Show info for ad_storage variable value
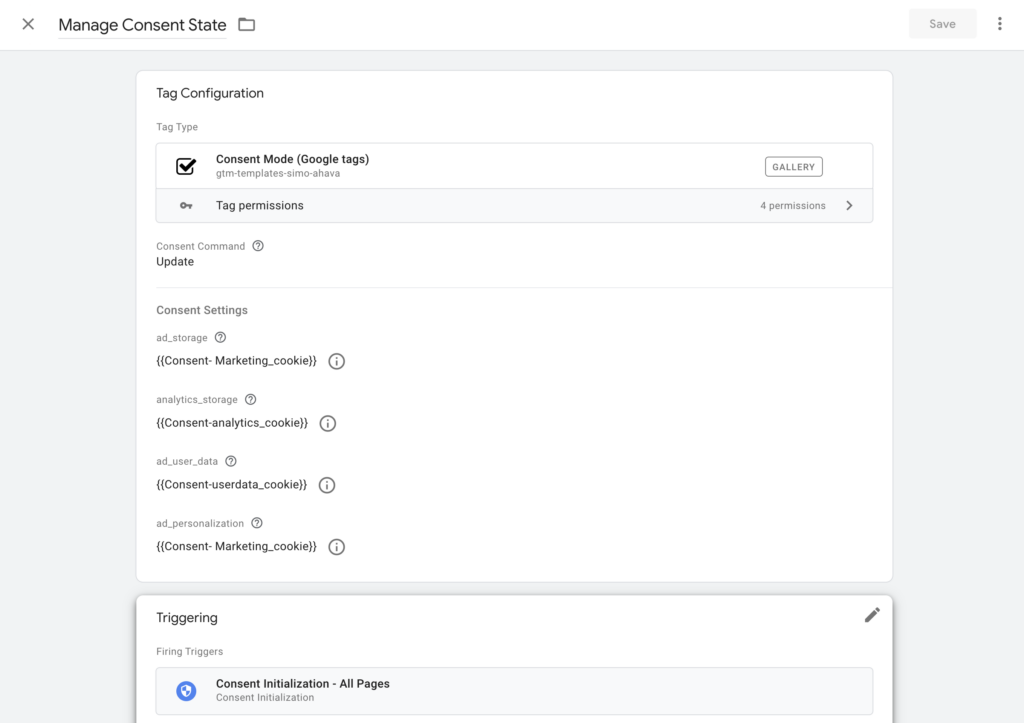The width and height of the screenshot is (1024, 723). click(337, 361)
